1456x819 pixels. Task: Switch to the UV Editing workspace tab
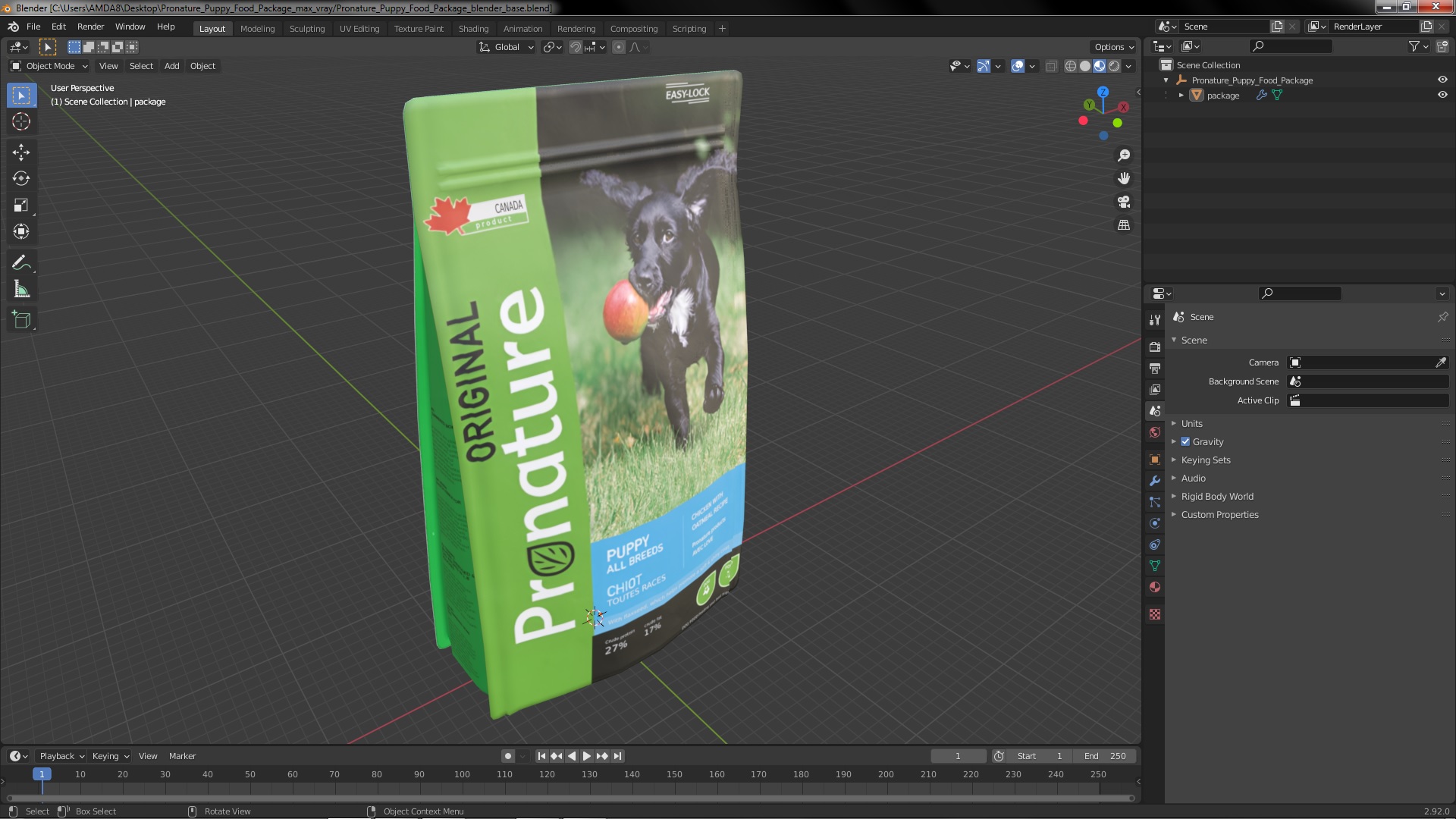[359, 29]
